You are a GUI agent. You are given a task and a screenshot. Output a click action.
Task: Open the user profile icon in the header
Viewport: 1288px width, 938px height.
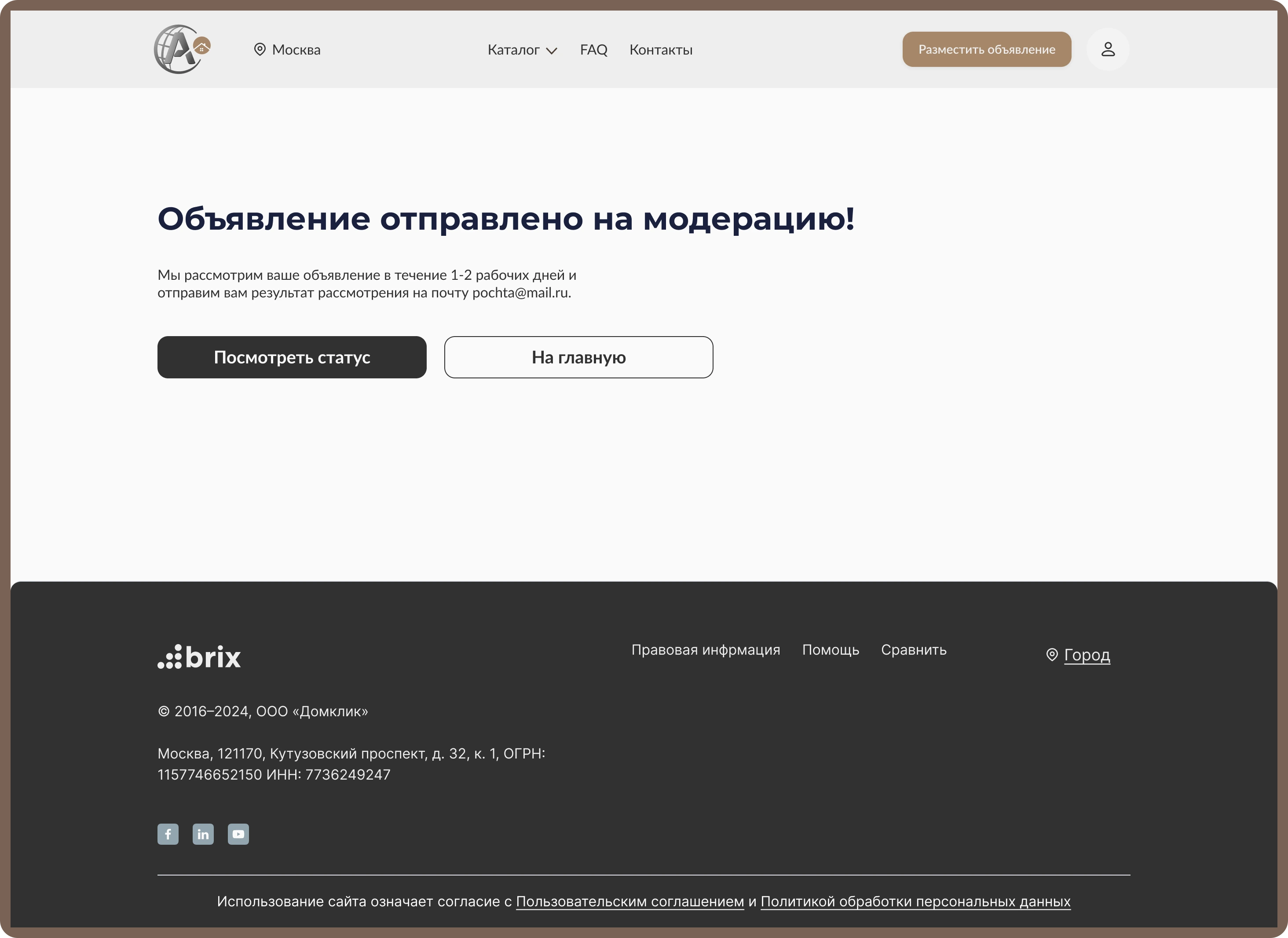(1107, 49)
